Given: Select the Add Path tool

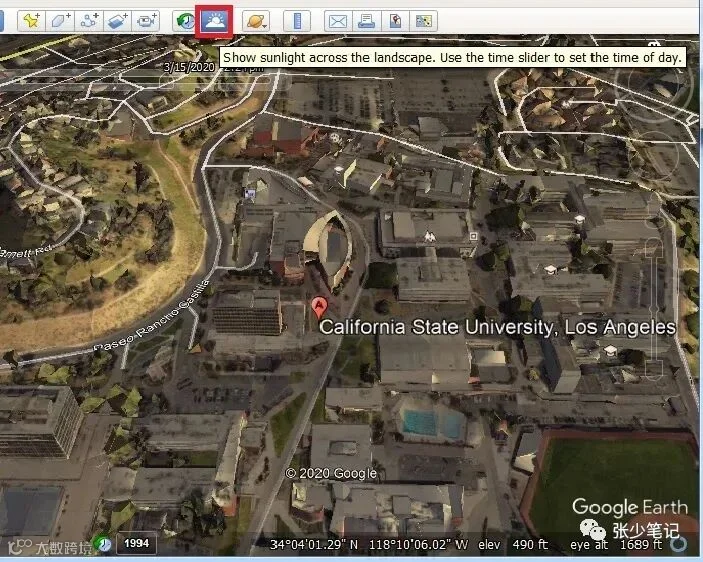Looking at the screenshot, I should (x=89, y=21).
